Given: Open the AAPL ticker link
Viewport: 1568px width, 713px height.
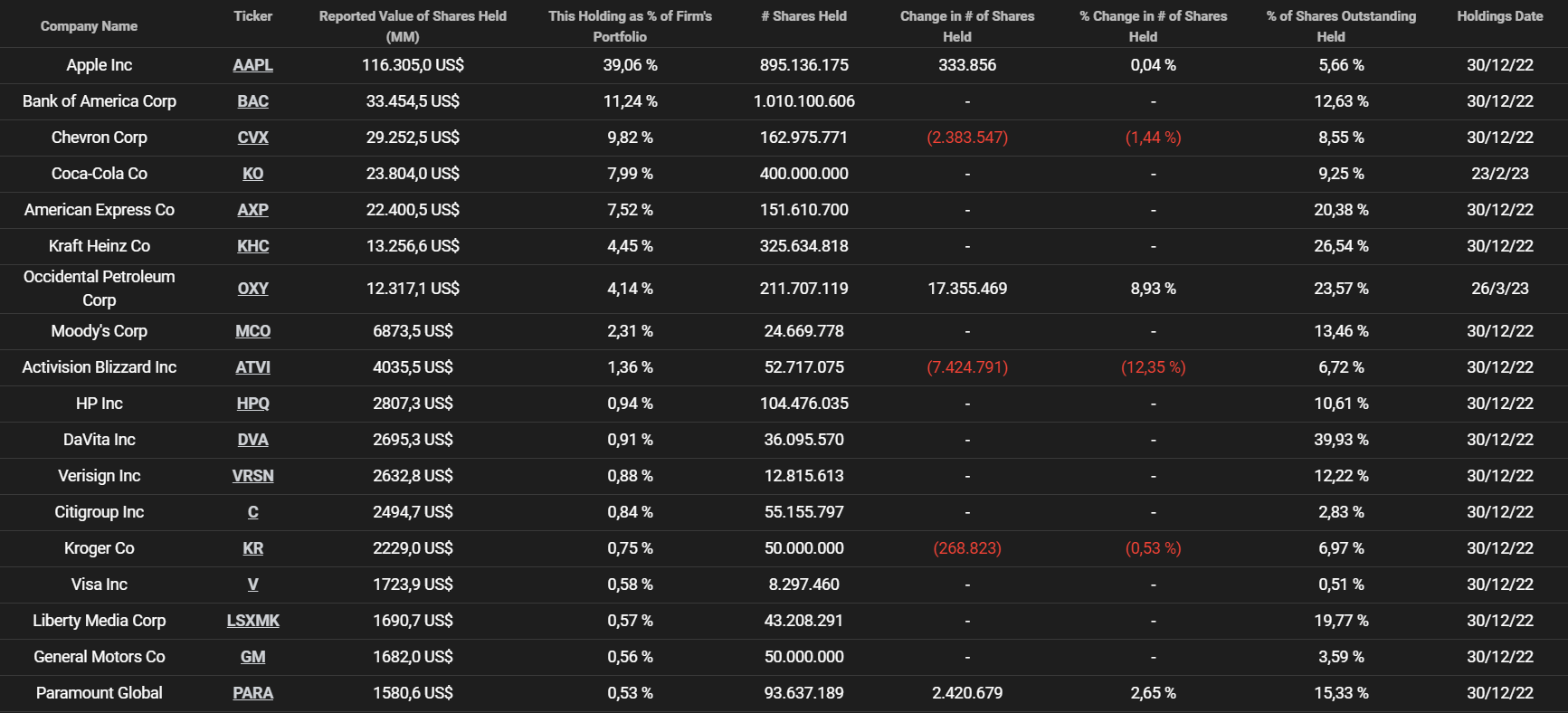Looking at the screenshot, I should point(252,65).
